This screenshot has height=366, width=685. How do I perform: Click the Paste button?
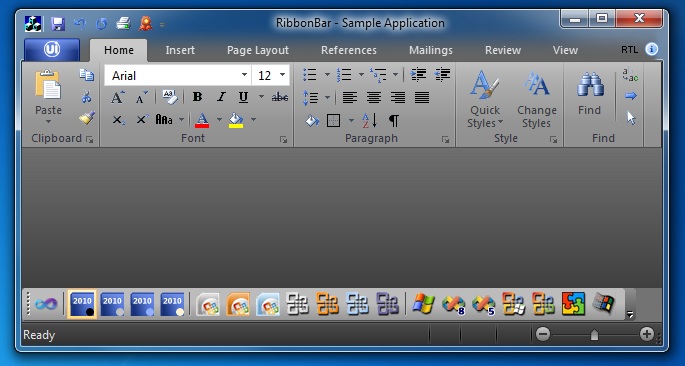tap(48, 97)
